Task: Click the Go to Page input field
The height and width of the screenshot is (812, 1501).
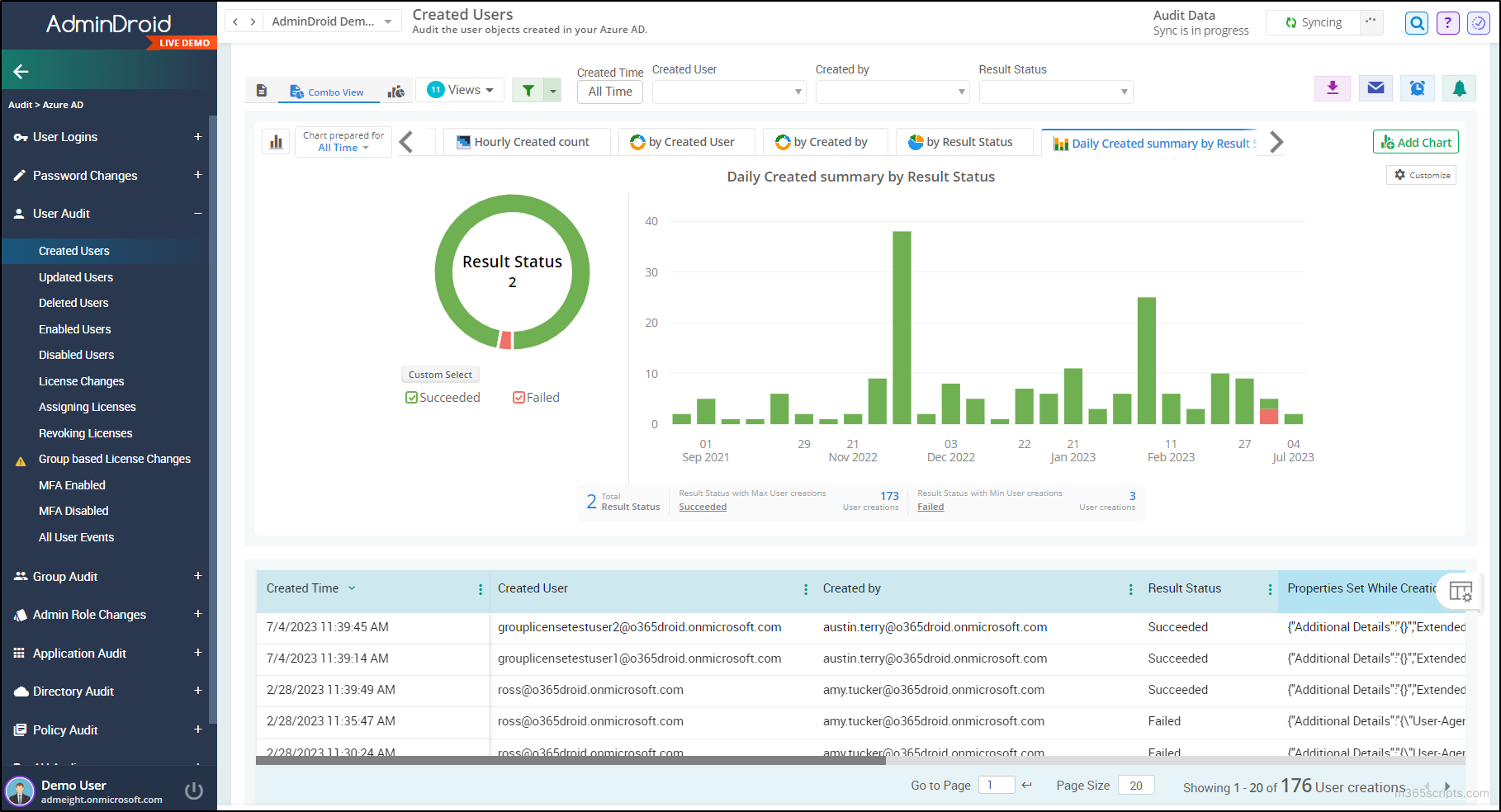Action: [997, 785]
